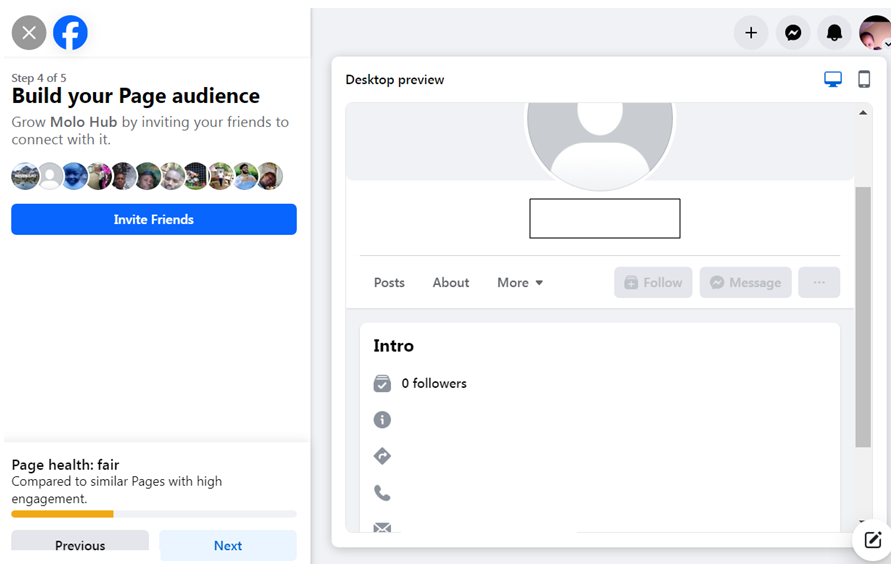The width and height of the screenshot is (891, 567).
Task: Click the directions arrow icon in Intro
Action: [x=382, y=456]
